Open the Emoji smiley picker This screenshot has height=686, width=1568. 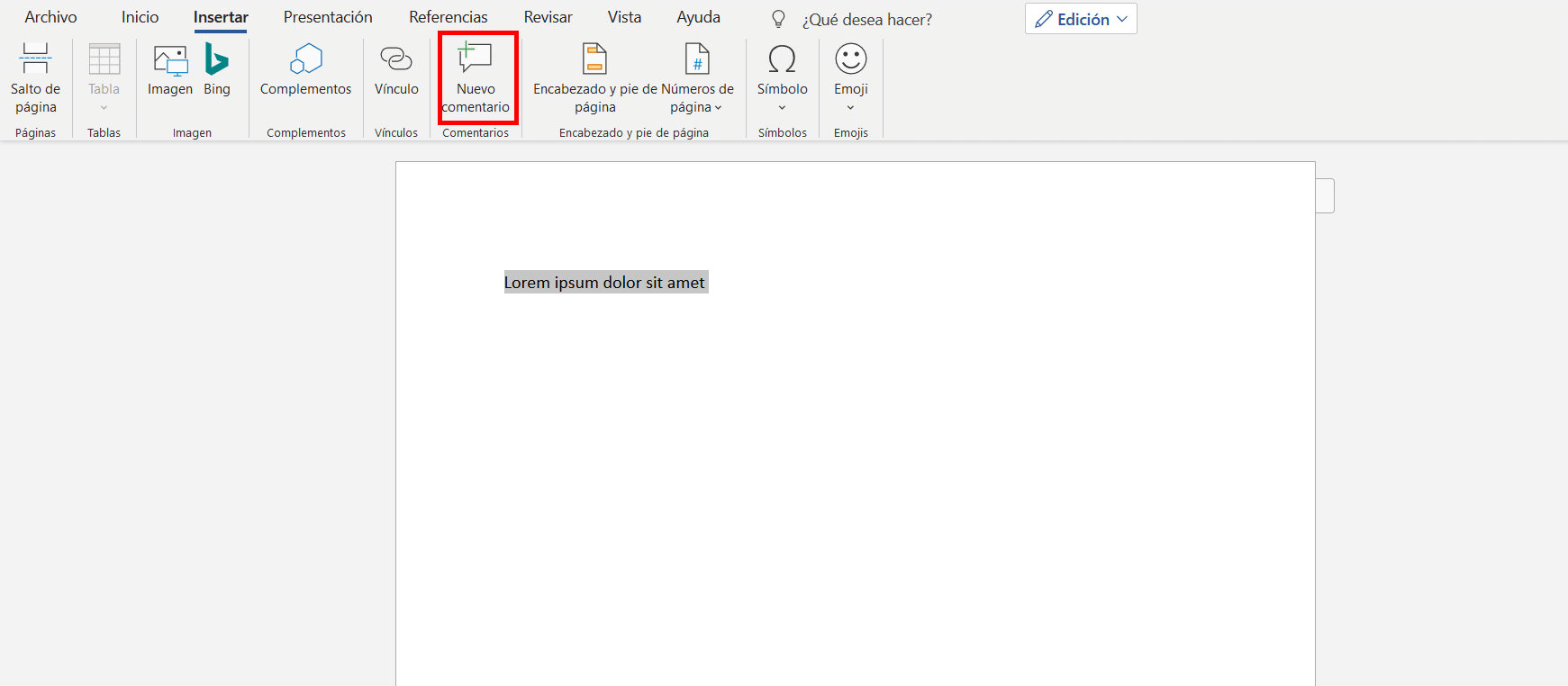pos(851,78)
